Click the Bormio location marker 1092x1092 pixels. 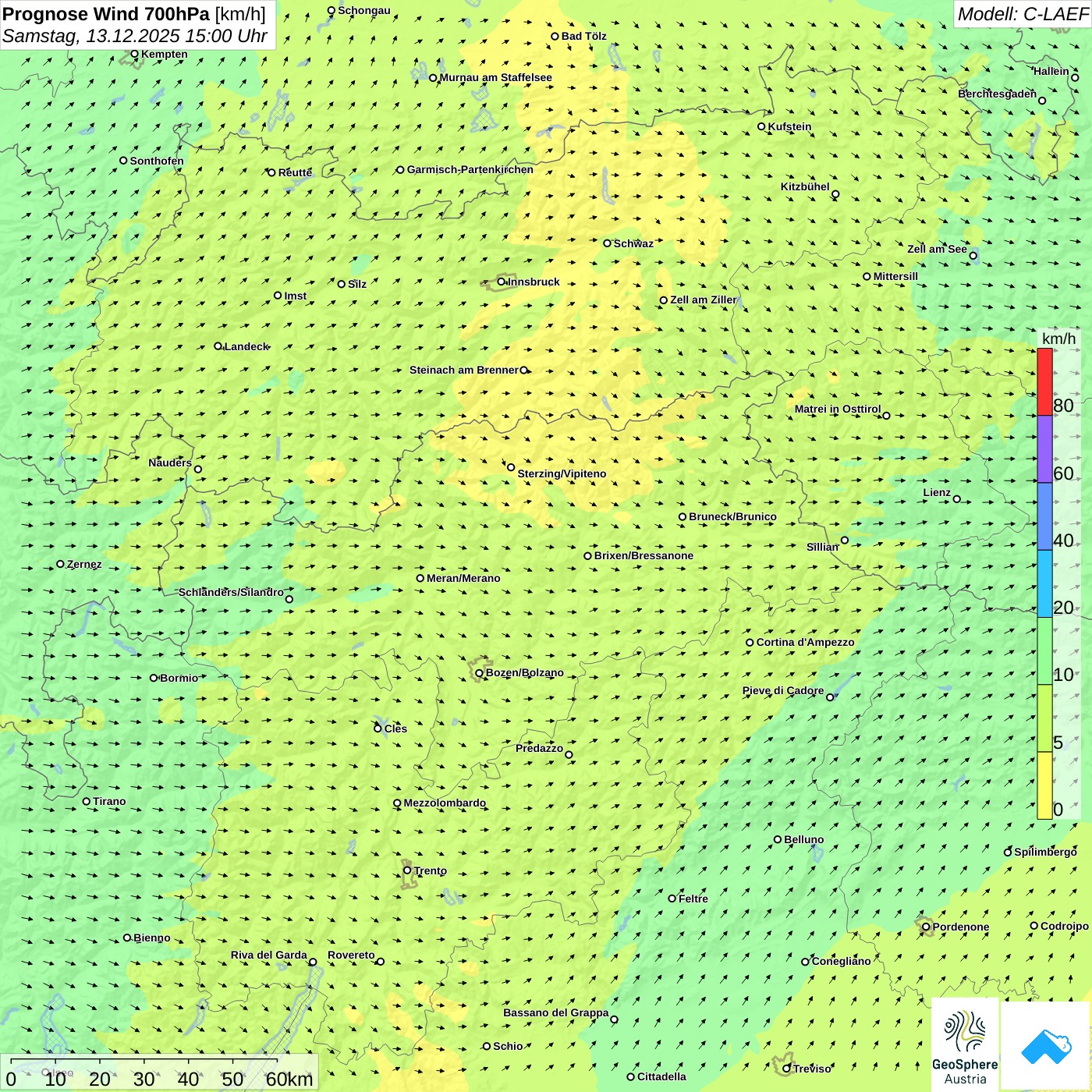pos(154,678)
